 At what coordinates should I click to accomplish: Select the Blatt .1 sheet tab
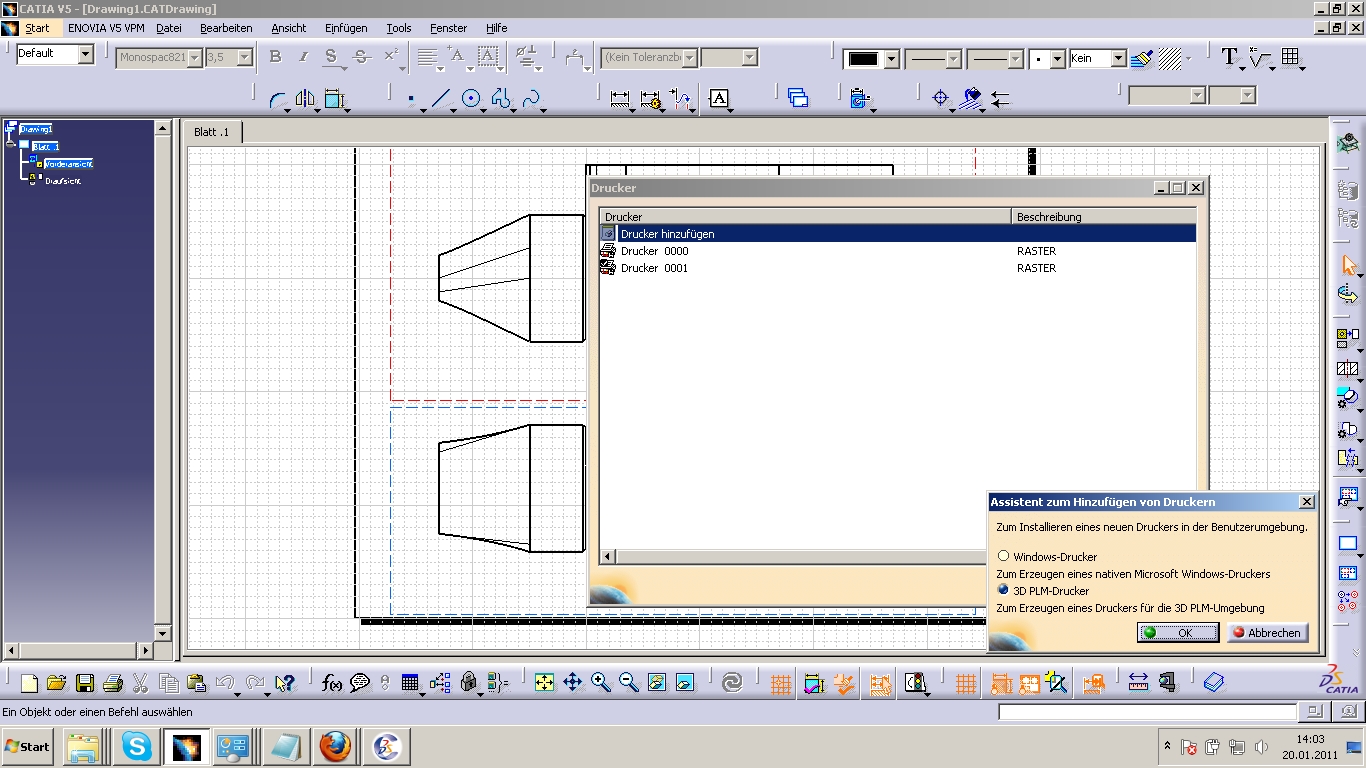pos(211,132)
